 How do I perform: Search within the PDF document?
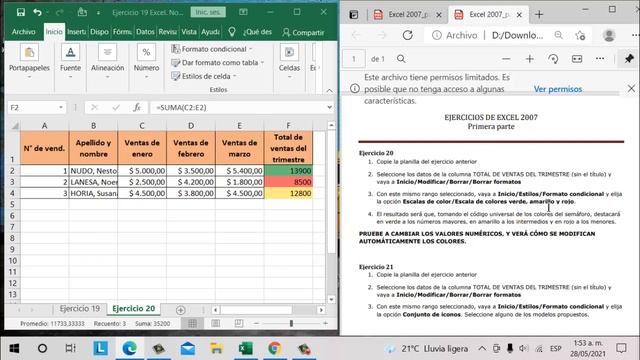click(401, 59)
